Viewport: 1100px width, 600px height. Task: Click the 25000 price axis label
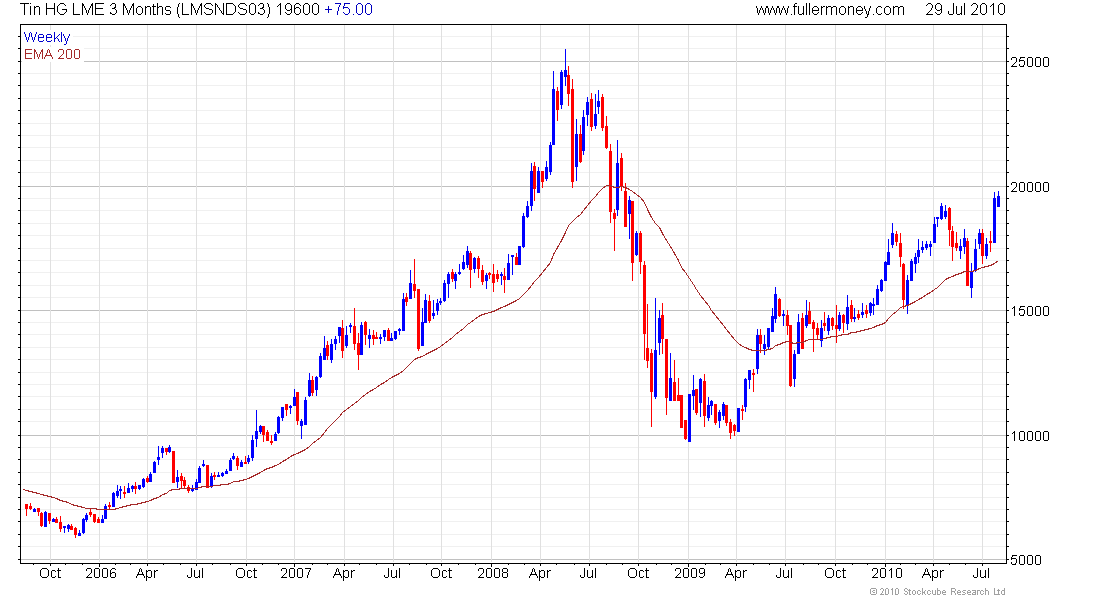(1030, 62)
